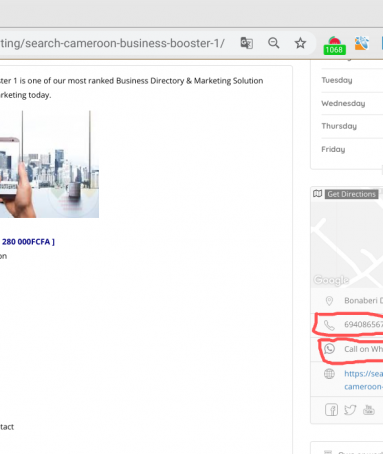Open the YouTube social icon

(369, 410)
